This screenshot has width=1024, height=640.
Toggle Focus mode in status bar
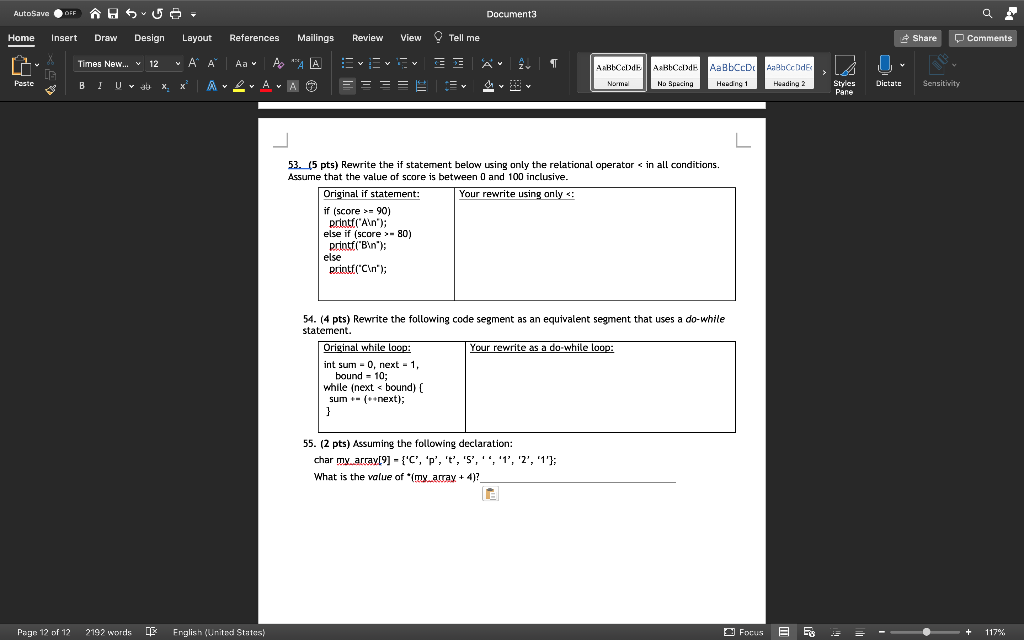click(x=744, y=632)
